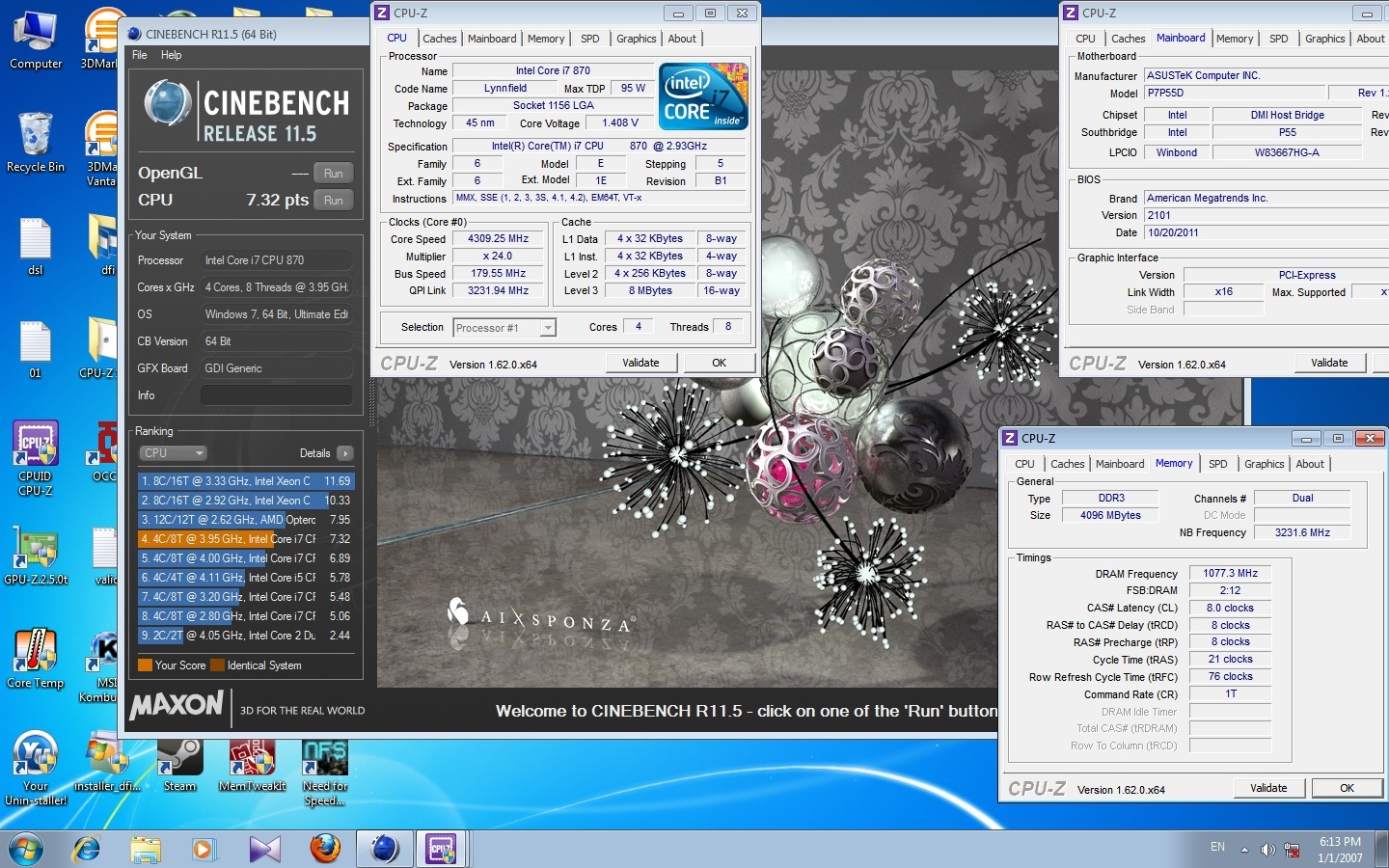Click OK in Memory CPU-Z window
The image size is (1389, 868).
point(1347,788)
